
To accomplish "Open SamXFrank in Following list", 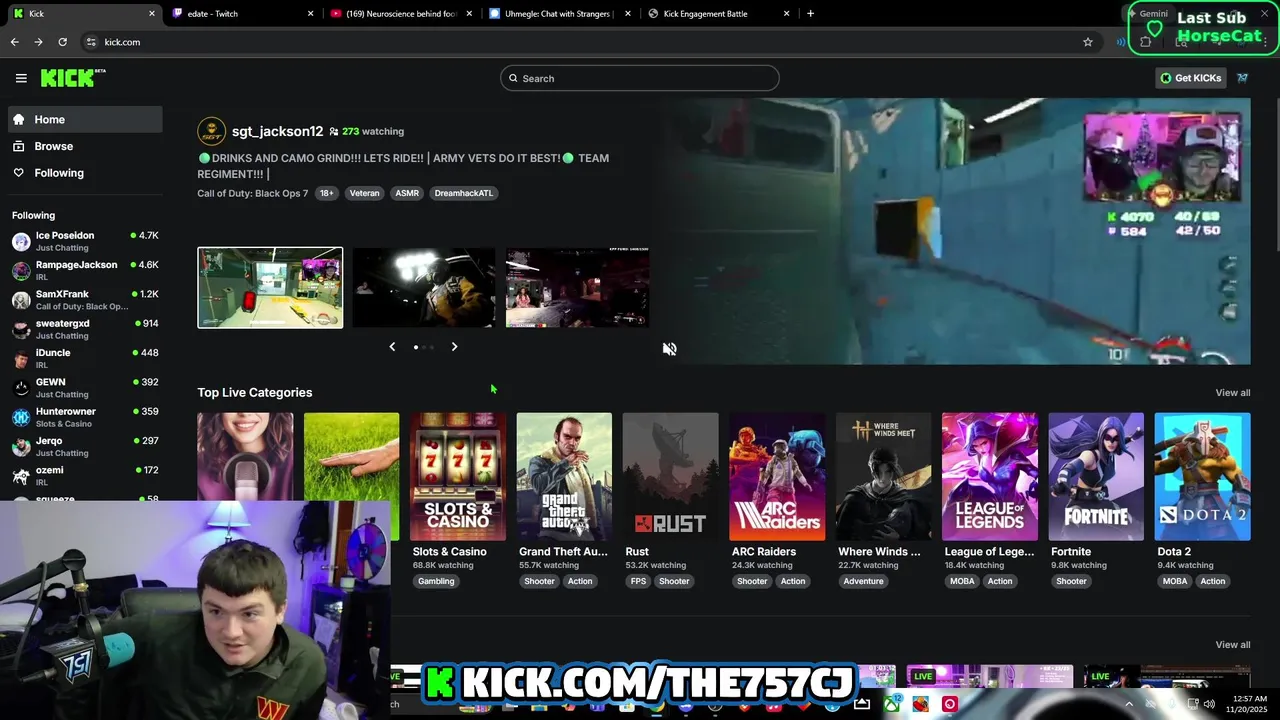I will tap(85, 300).
